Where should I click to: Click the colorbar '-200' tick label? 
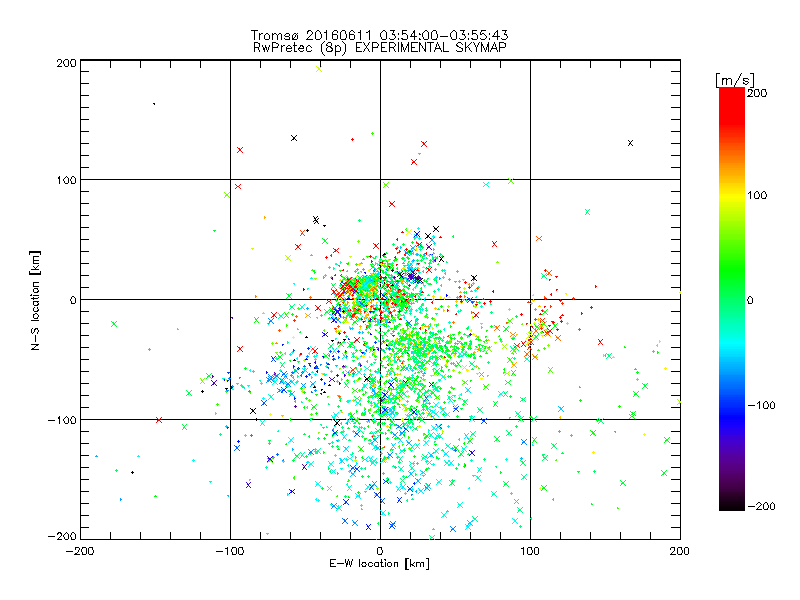pyautogui.click(x=761, y=506)
